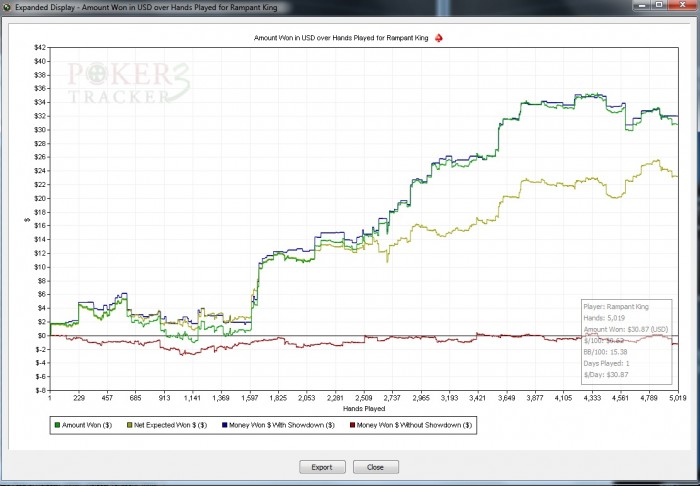This screenshot has height=486, width=700.
Task: Select the red Money Won Without Showdown swatch
Action: (x=352, y=425)
